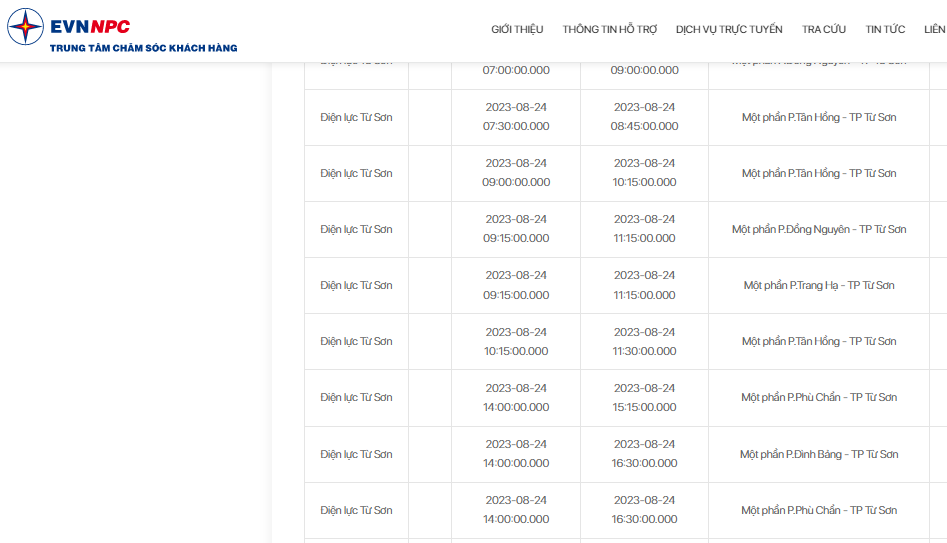
Task: Open the TIN TỨC menu
Action: 885,29
